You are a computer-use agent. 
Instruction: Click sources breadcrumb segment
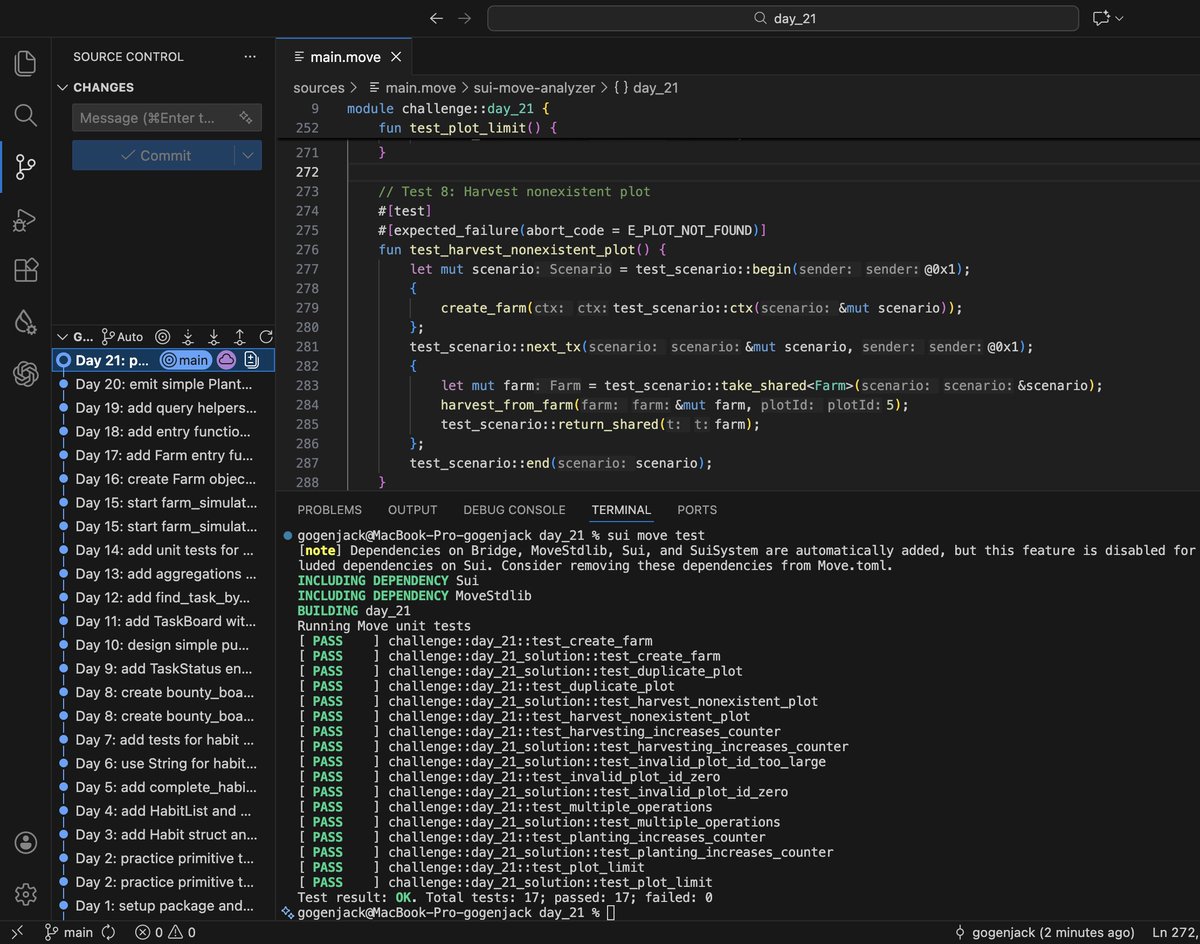318,88
